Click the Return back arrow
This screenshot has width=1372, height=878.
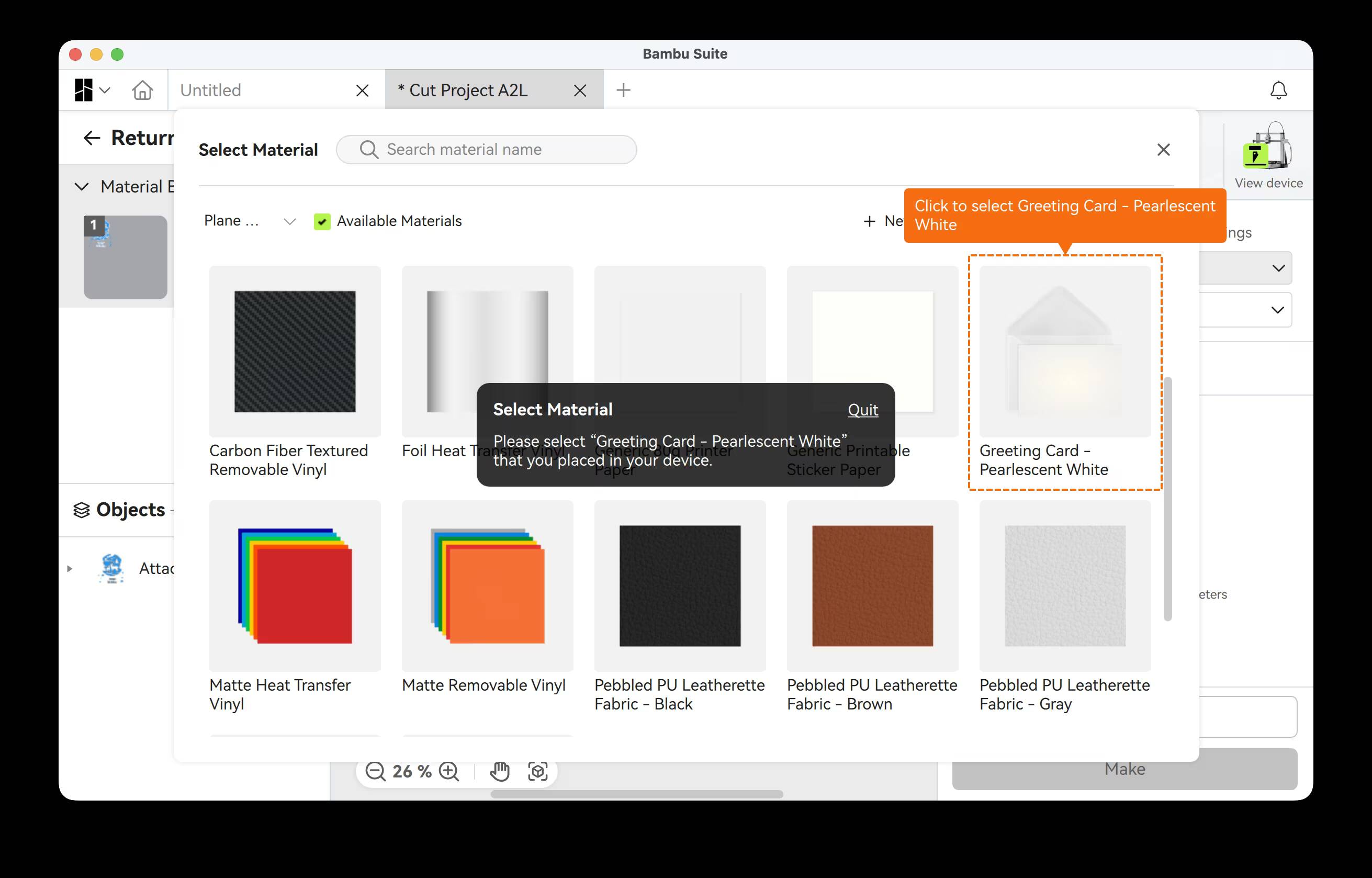click(92, 138)
